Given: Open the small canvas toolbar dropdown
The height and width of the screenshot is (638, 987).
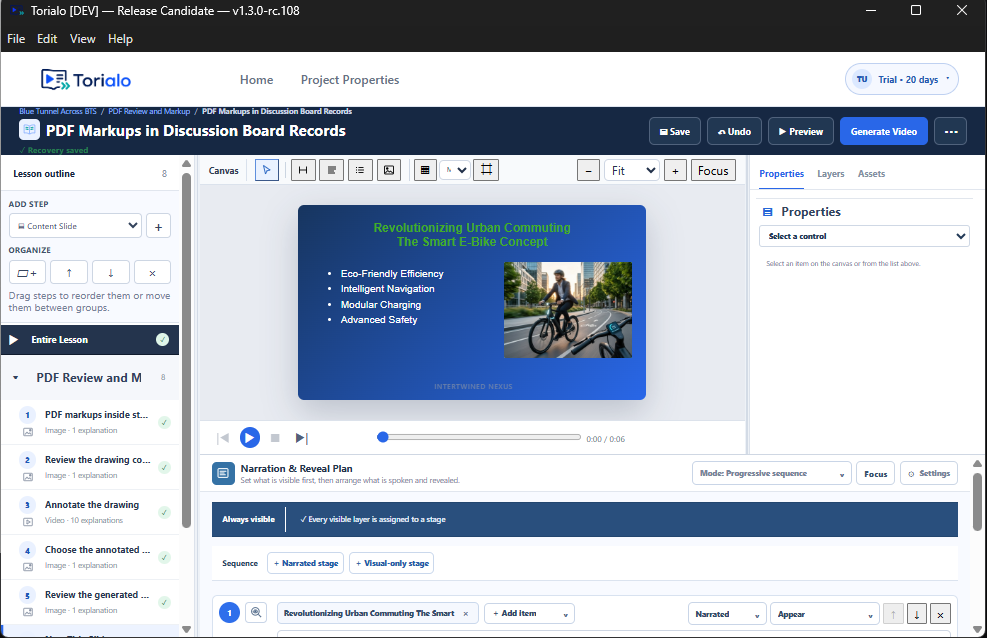Looking at the screenshot, I should [454, 170].
